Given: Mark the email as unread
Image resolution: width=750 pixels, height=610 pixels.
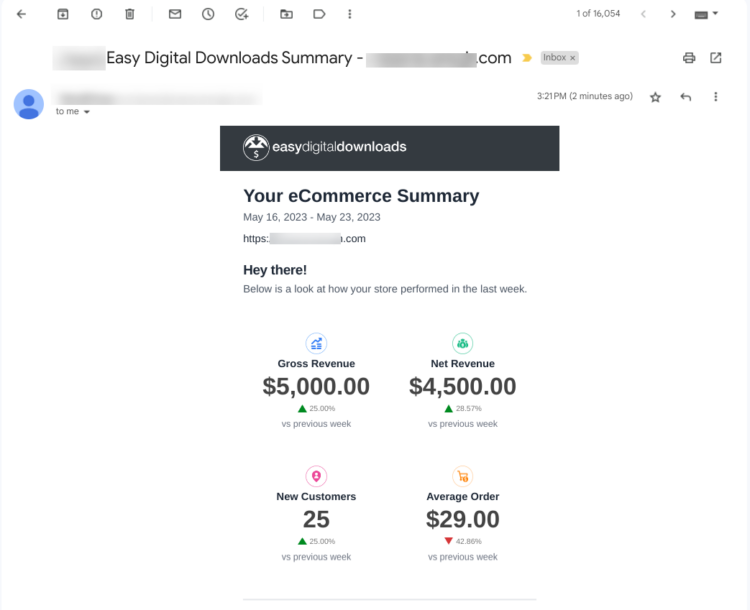Looking at the screenshot, I should pos(175,14).
